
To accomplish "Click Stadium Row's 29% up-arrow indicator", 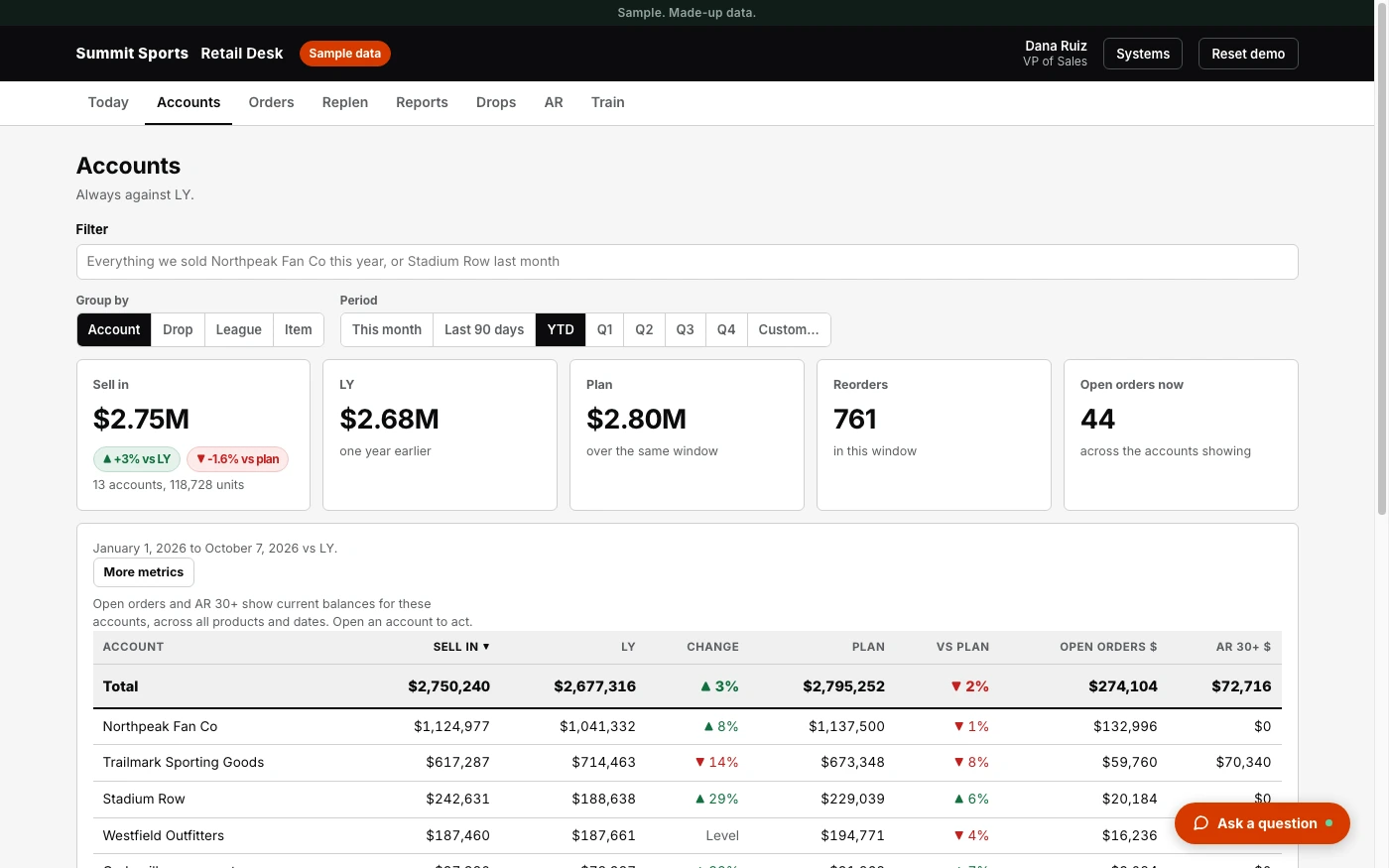I will (x=699, y=799).
